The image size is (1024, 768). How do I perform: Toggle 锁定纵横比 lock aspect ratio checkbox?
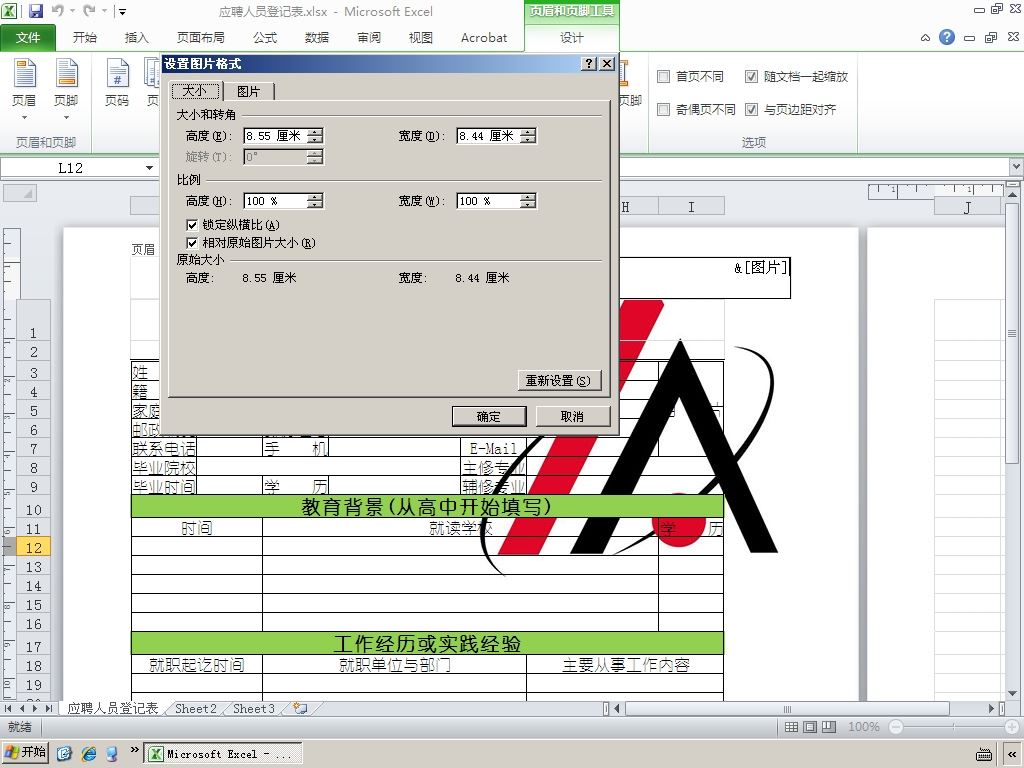tap(192, 225)
